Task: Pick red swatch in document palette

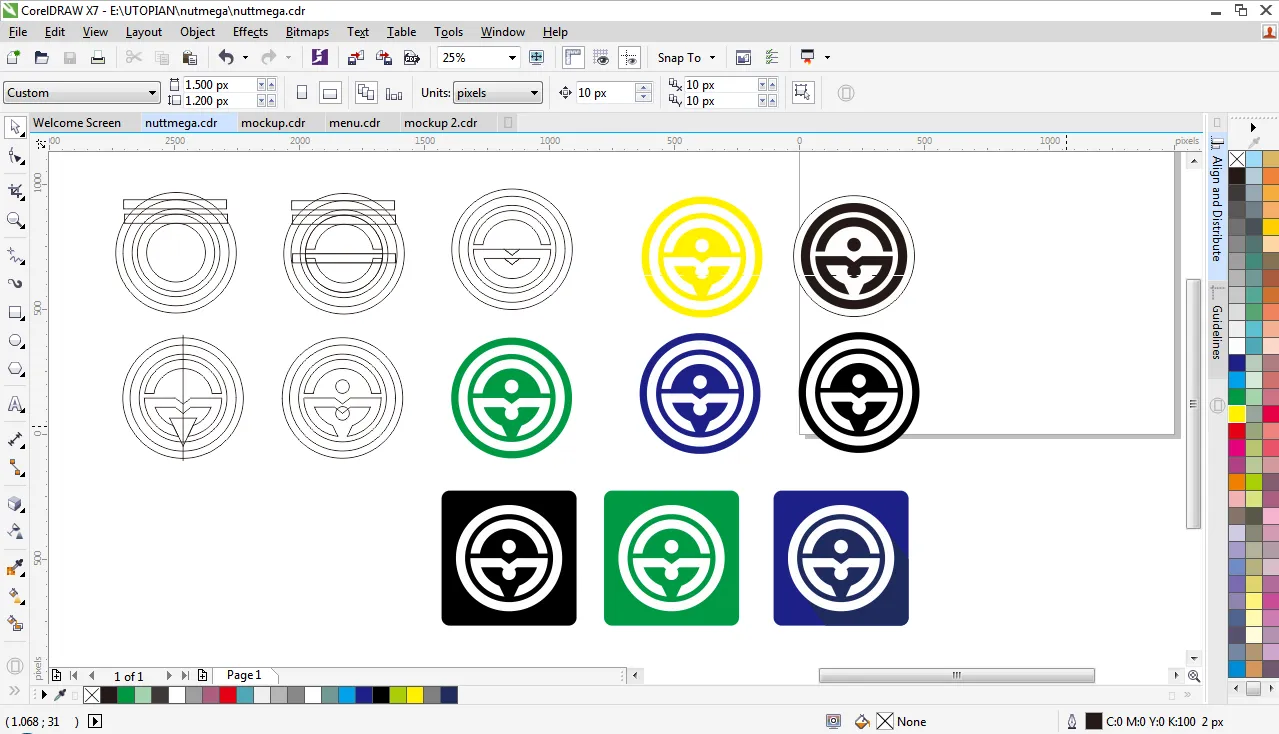Action: 228,695
